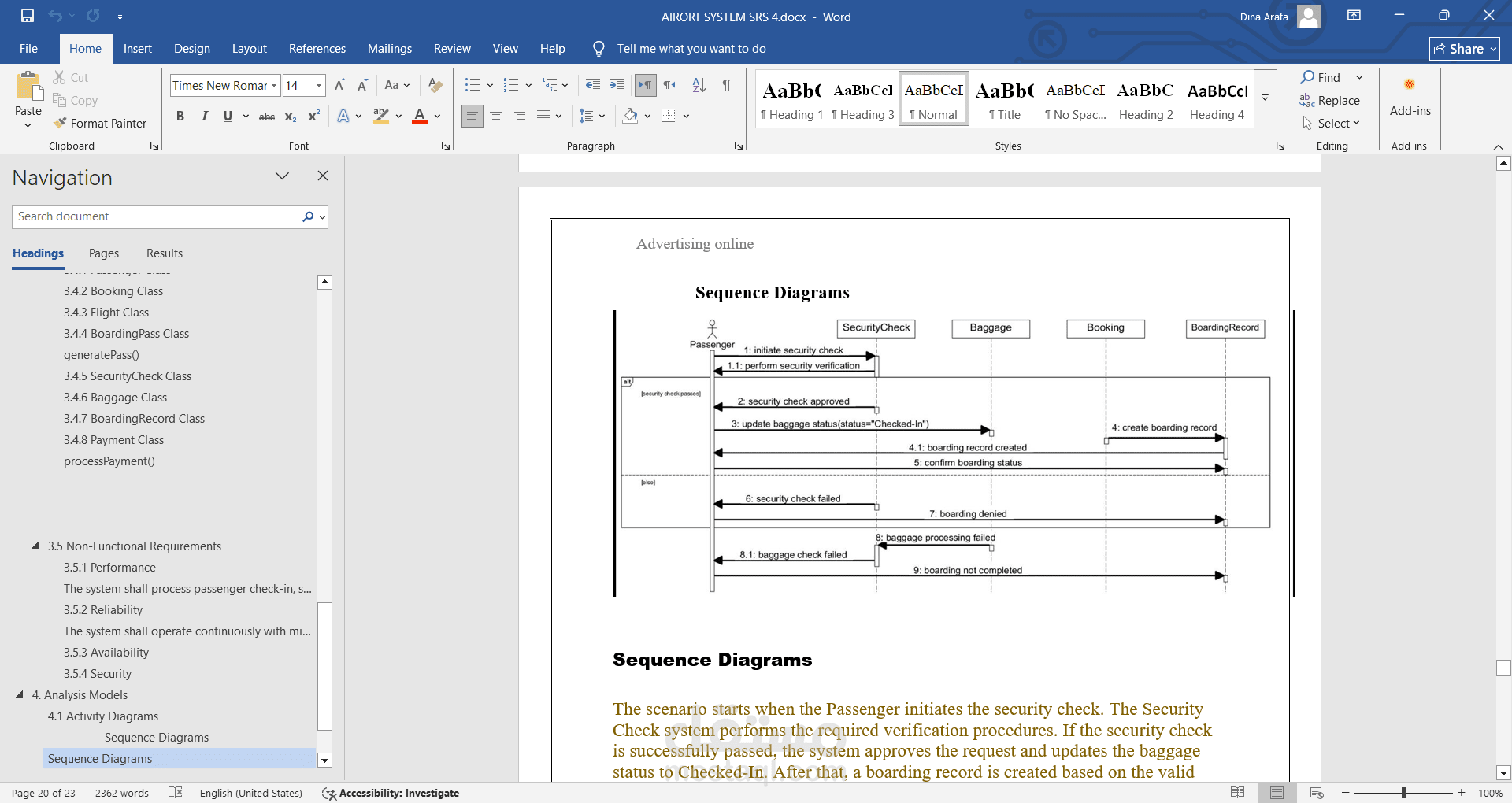
Task: Open Change Case dropdown
Action: [x=397, y=85]
